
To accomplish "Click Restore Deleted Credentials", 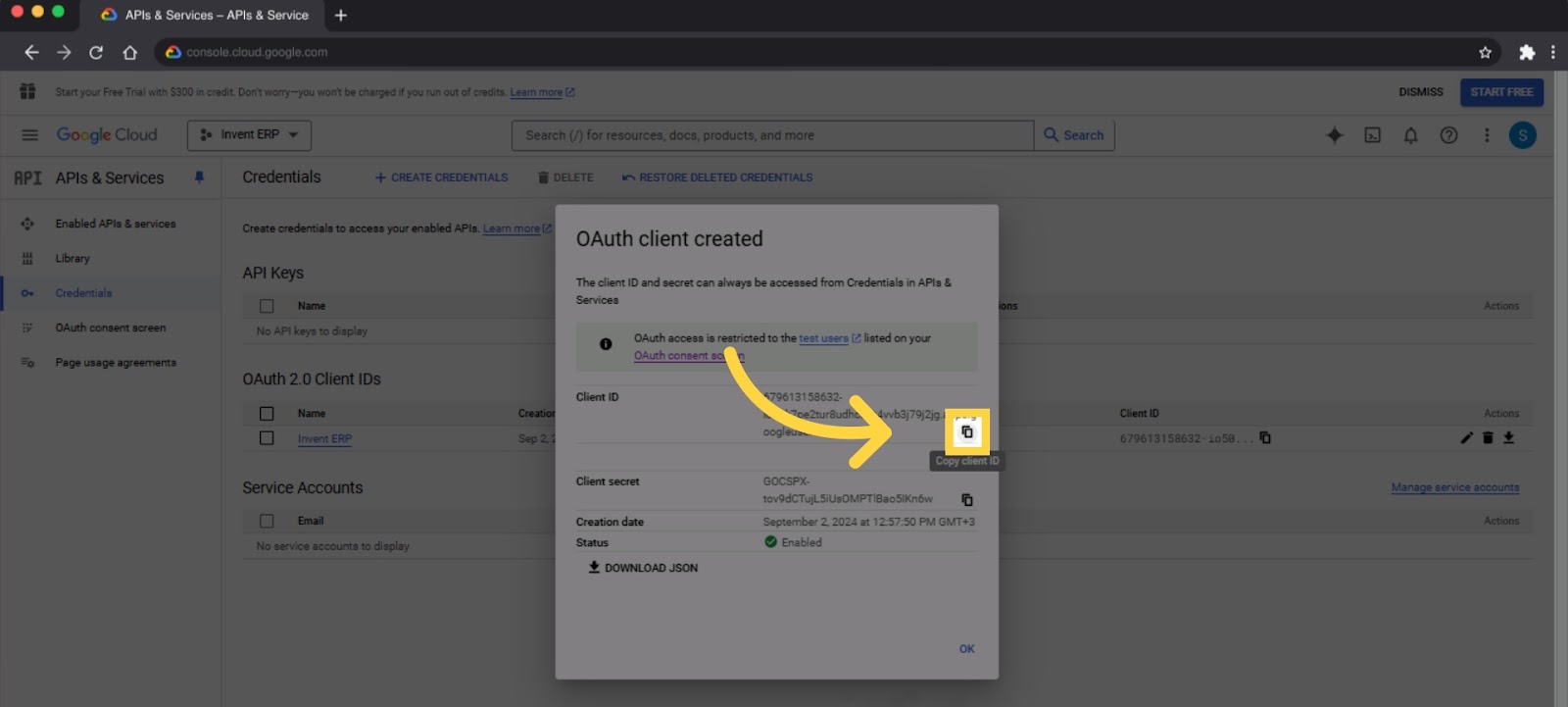I will click(717, 177).
